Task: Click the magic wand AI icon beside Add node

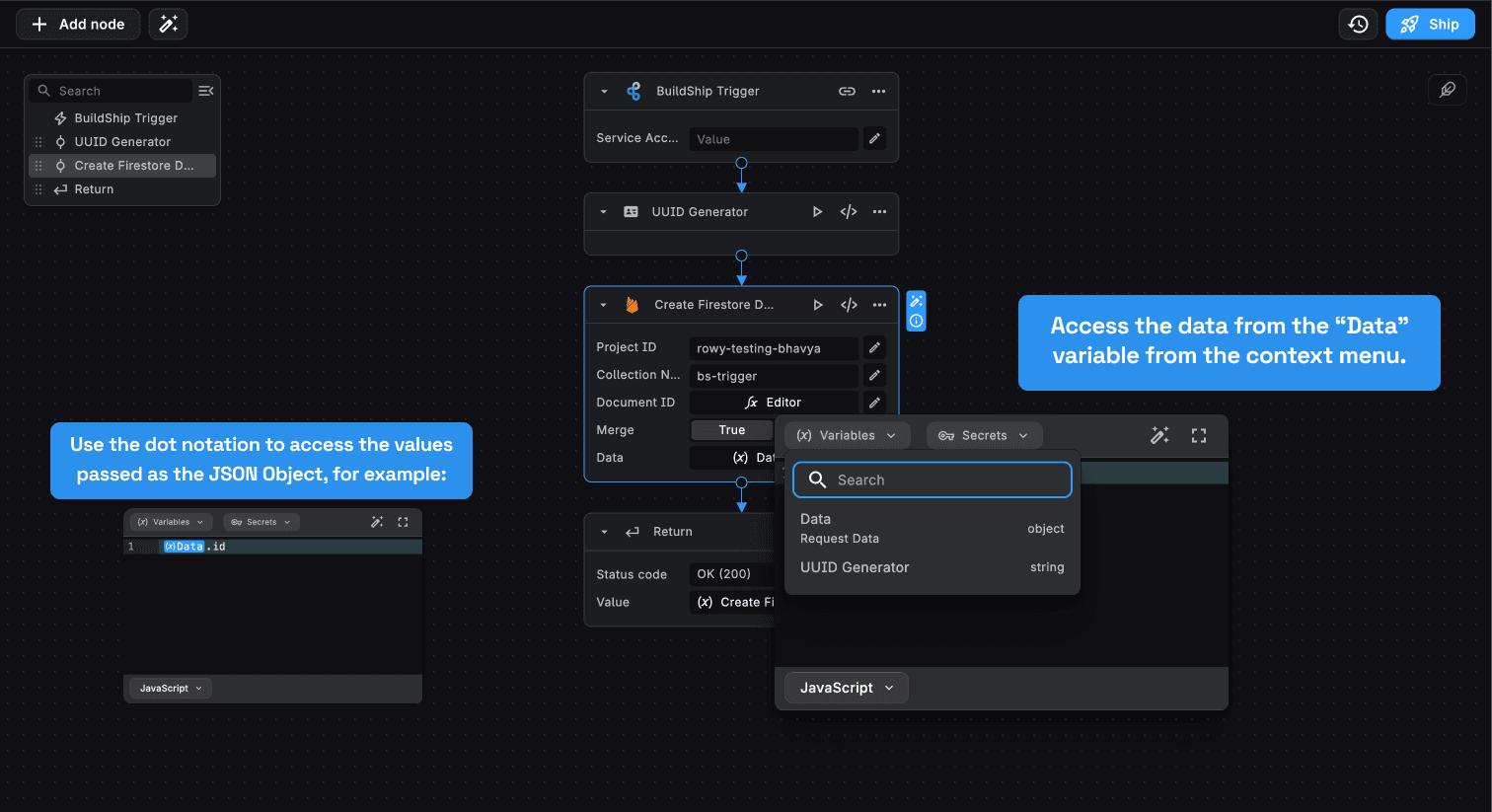Action: pos(169,24)
